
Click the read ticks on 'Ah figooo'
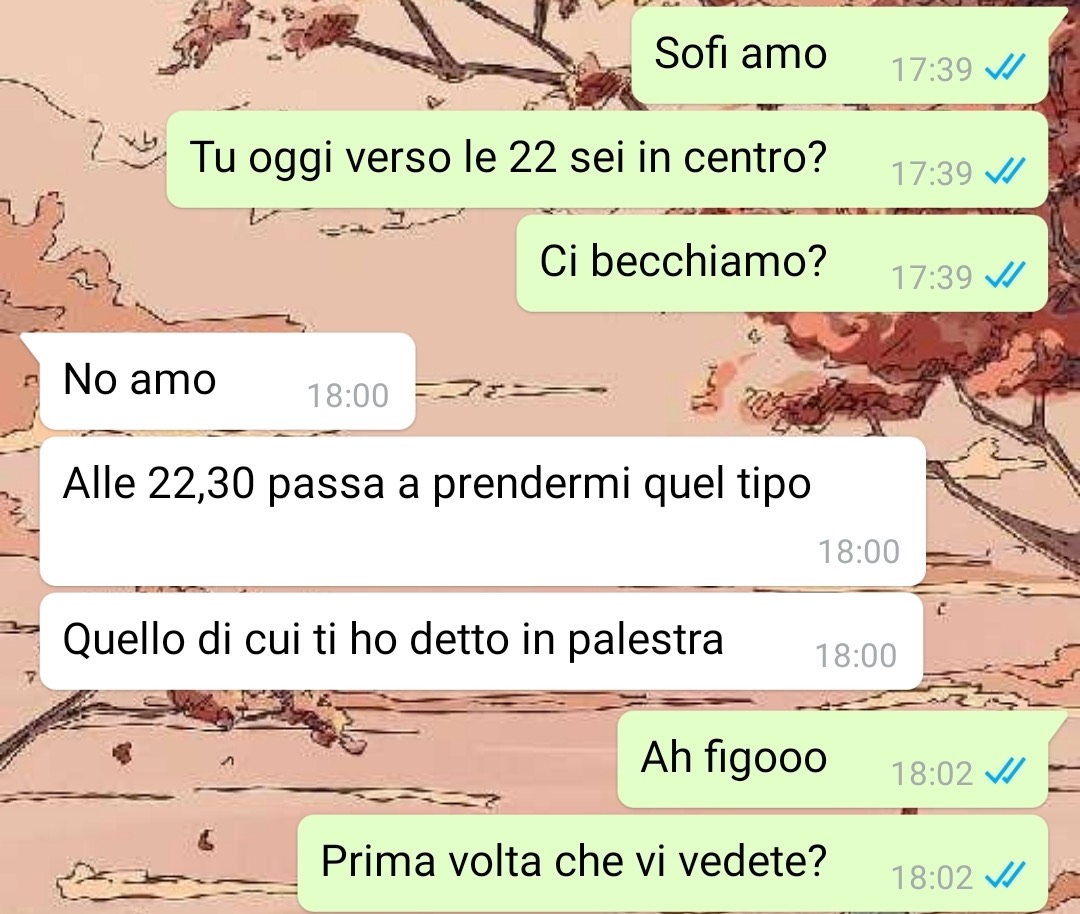pyautogui.click(x=1006, y=772)
